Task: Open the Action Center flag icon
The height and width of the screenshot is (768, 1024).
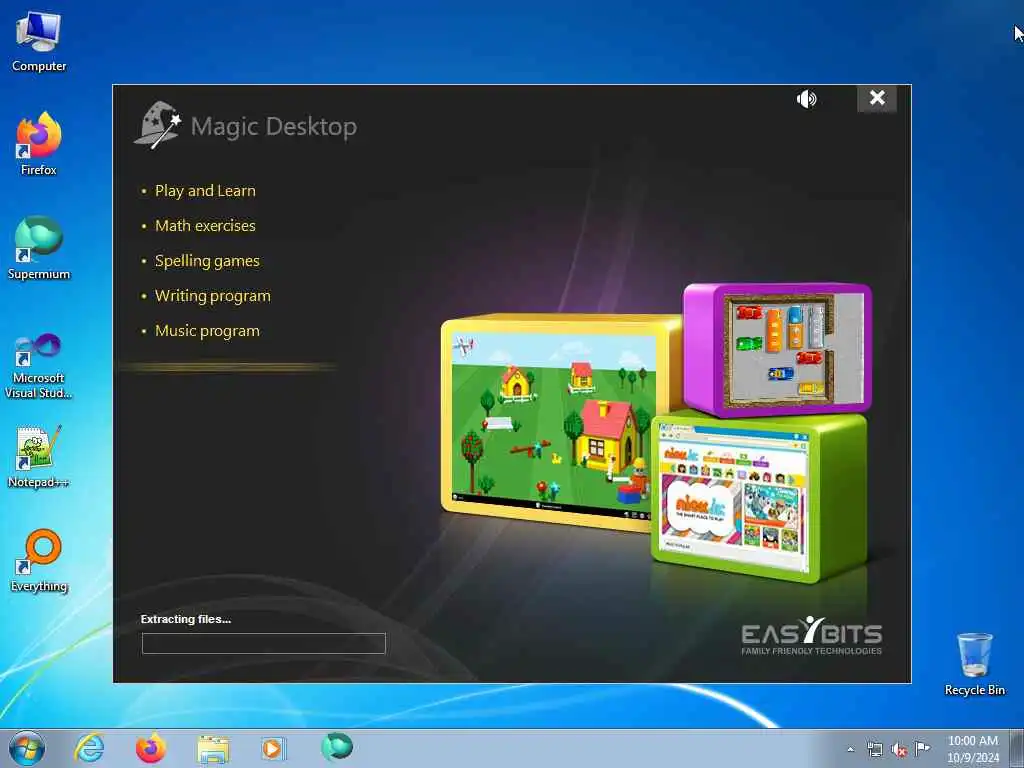Action: click(x=922, y=748)
